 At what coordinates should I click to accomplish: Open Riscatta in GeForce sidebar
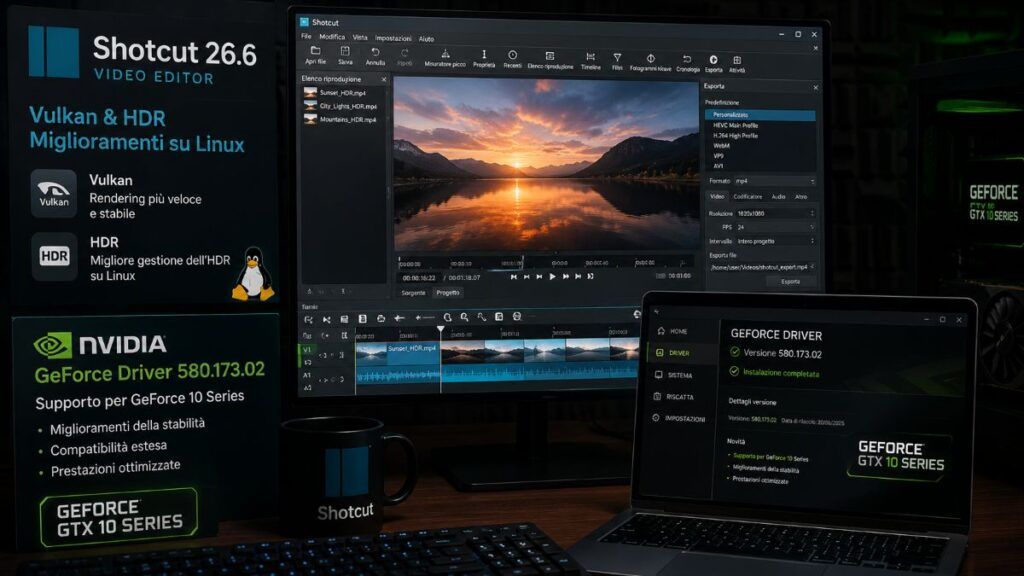pyautogui.click(x=674, y=396)
